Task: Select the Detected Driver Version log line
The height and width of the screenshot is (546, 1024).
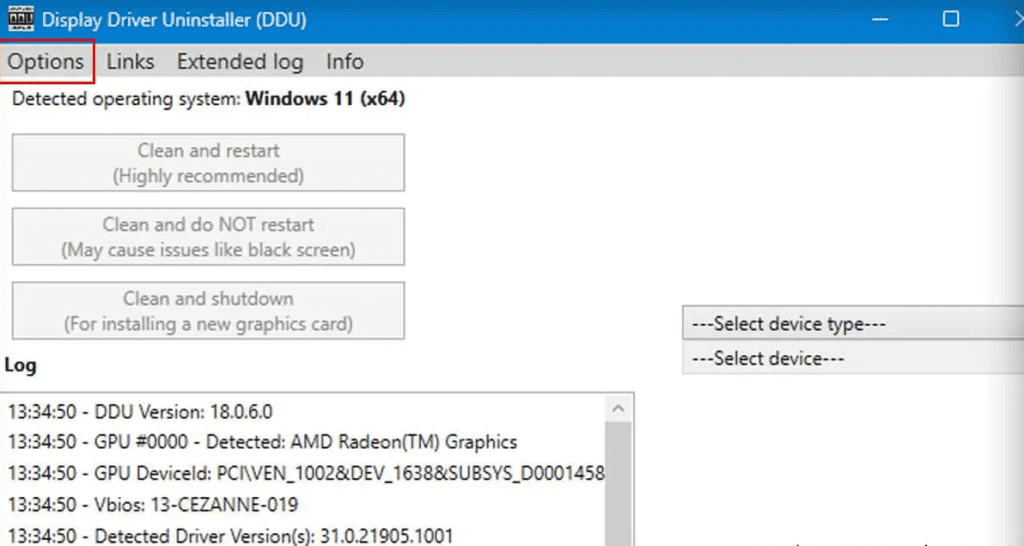Action: click(230, 535)
